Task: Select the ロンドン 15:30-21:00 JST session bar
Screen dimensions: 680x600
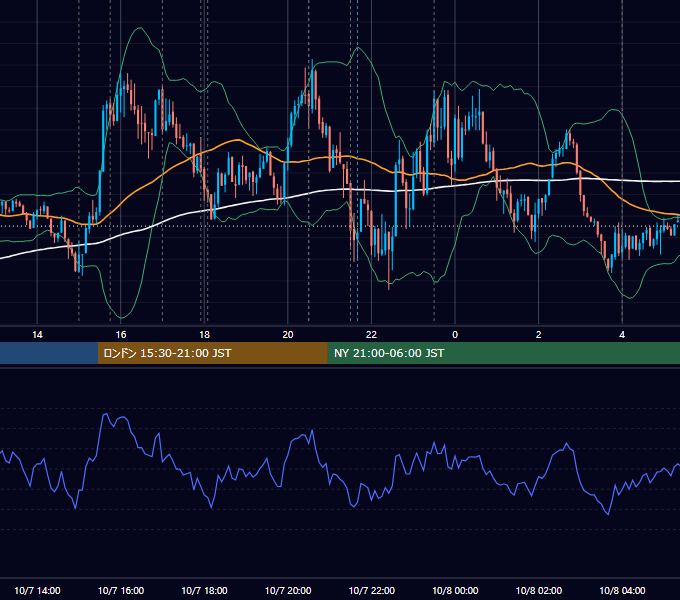Action: click(212, 353)
